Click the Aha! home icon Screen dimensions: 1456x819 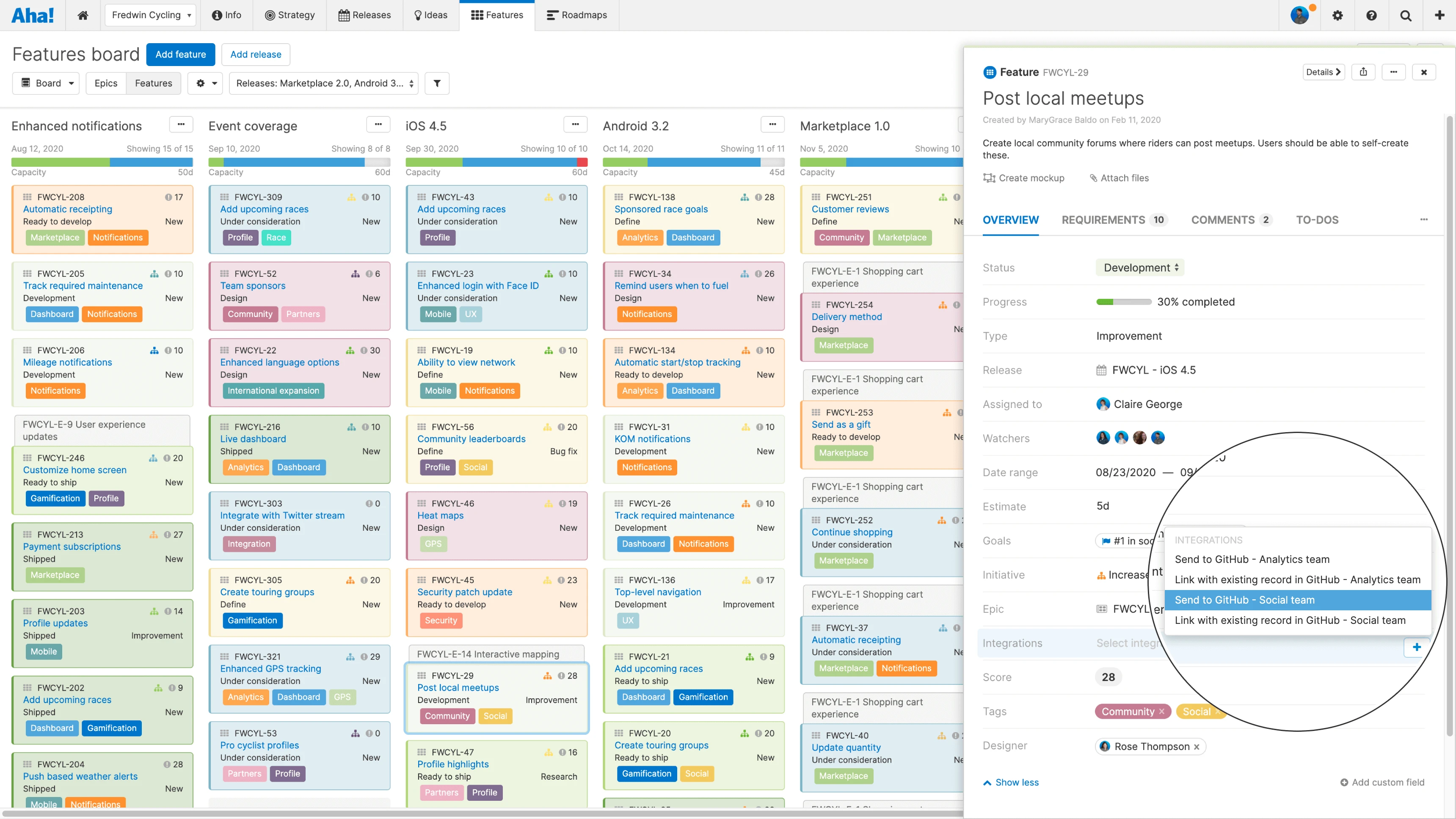[x=83, y=15]
